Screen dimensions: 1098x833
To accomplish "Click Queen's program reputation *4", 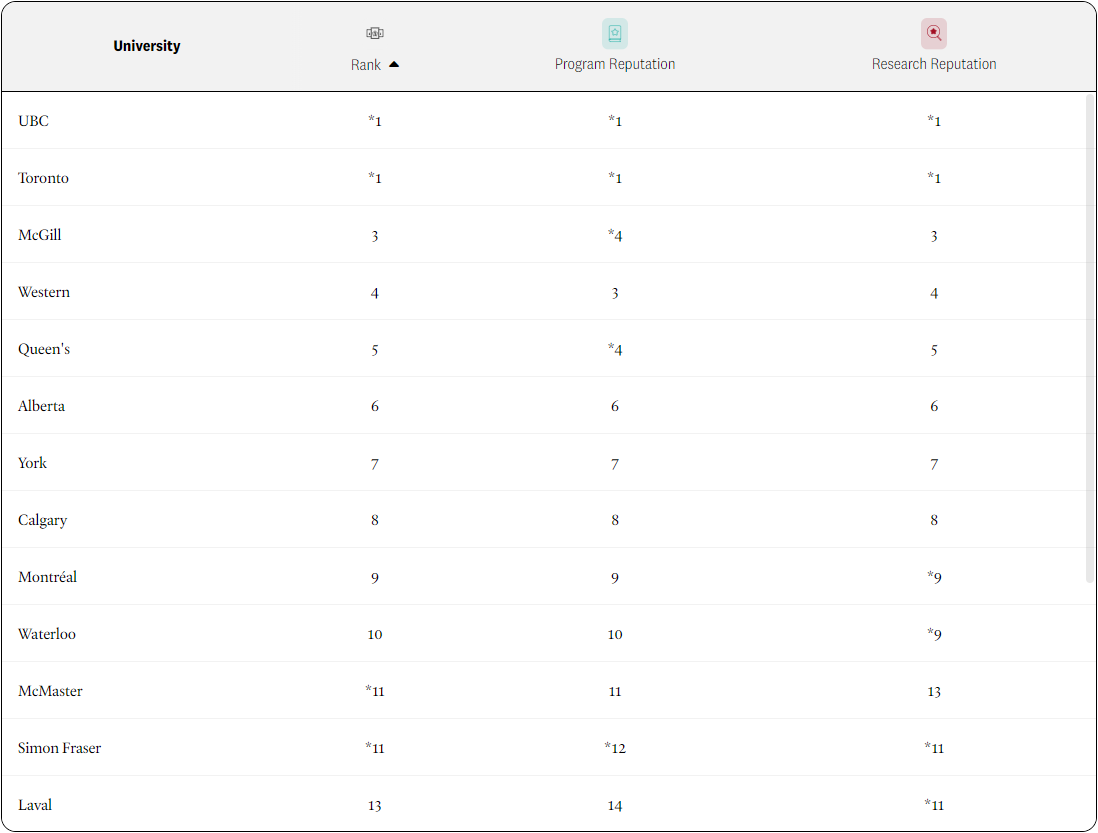I will [x=615, y=349].
